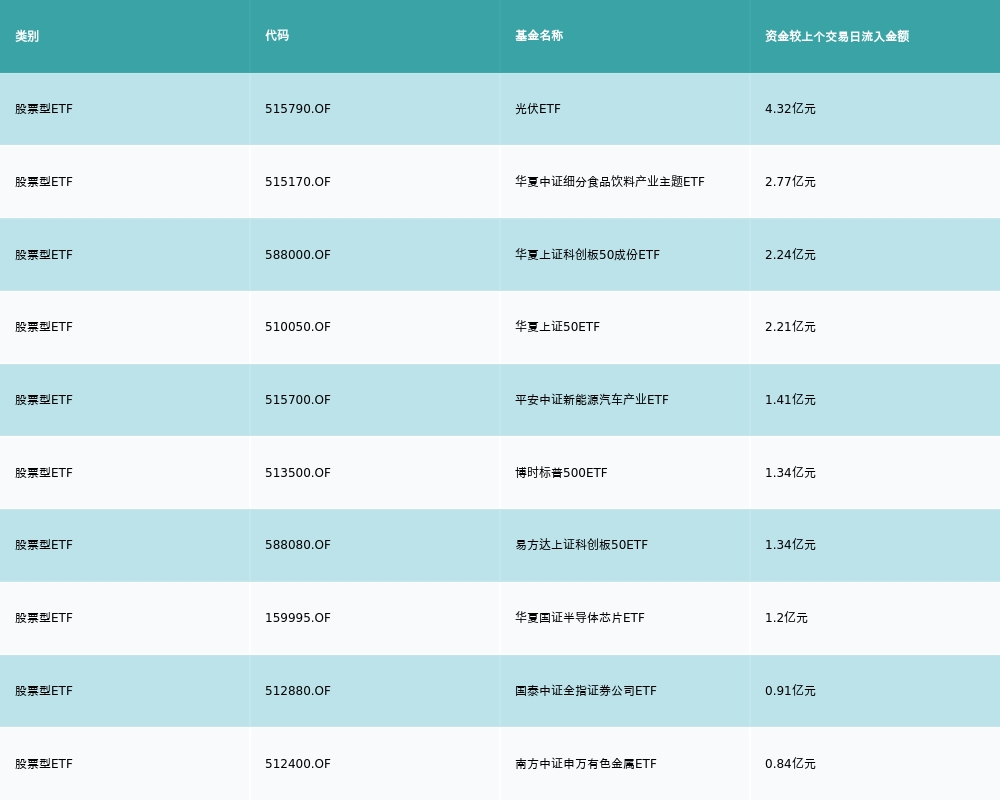Click the 代码 column header
Viewport: 1000px width, 800px height.
pos(277,36)
